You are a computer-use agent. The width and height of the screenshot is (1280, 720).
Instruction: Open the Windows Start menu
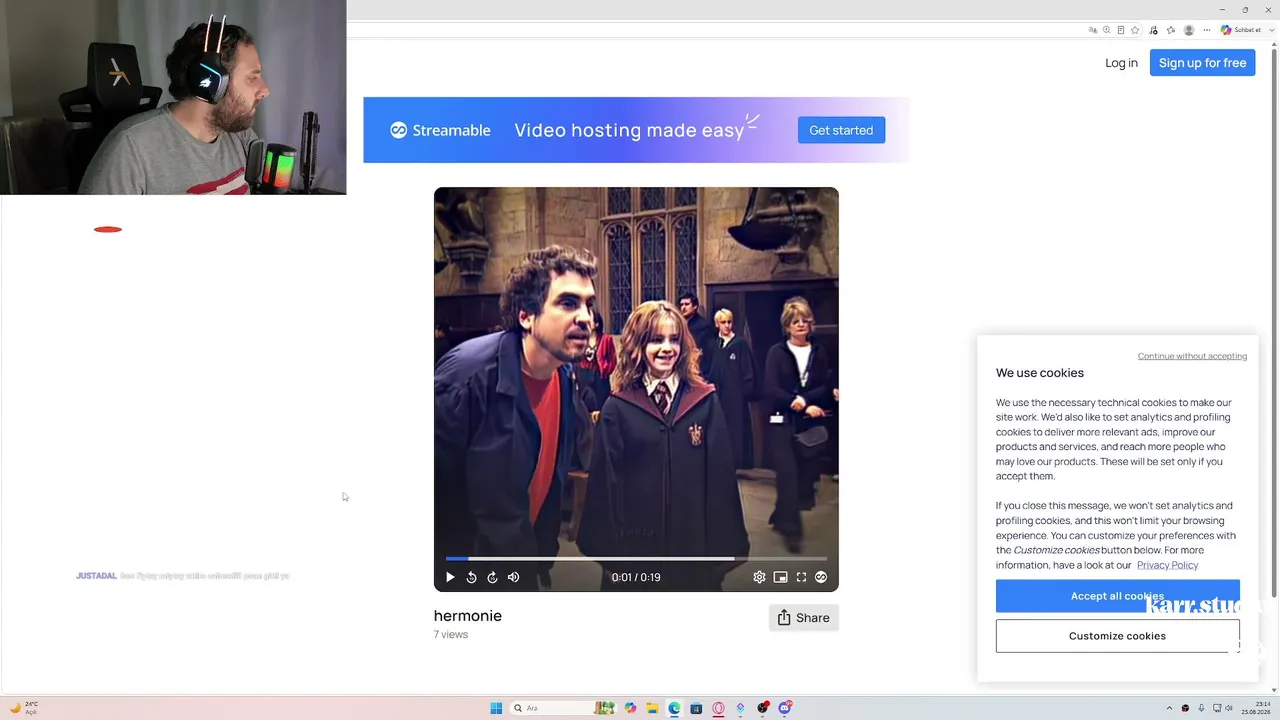tap(496, 708)
